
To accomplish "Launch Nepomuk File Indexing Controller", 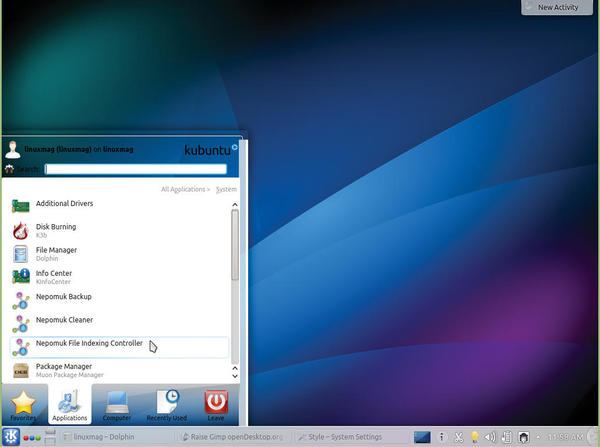I will click(x=119, y=347).
